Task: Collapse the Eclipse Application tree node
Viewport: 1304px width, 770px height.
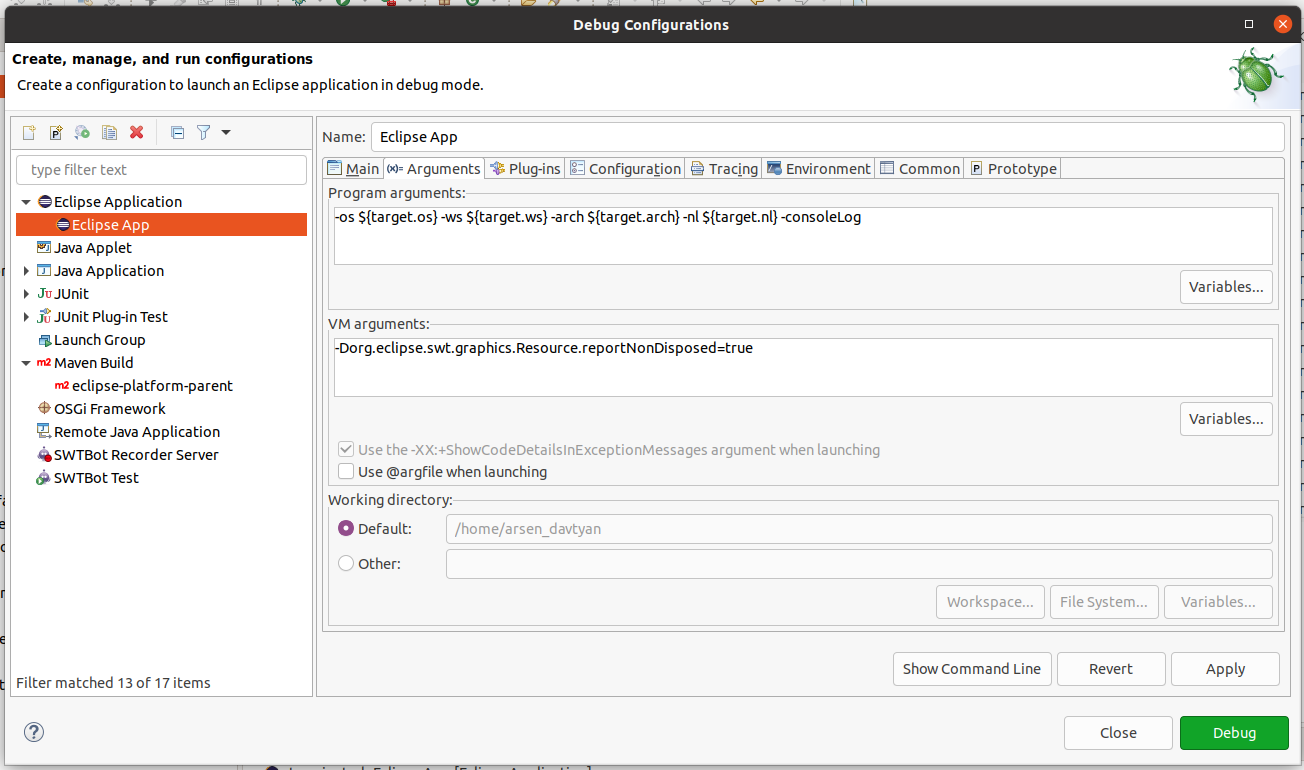Action: point(26,202)
